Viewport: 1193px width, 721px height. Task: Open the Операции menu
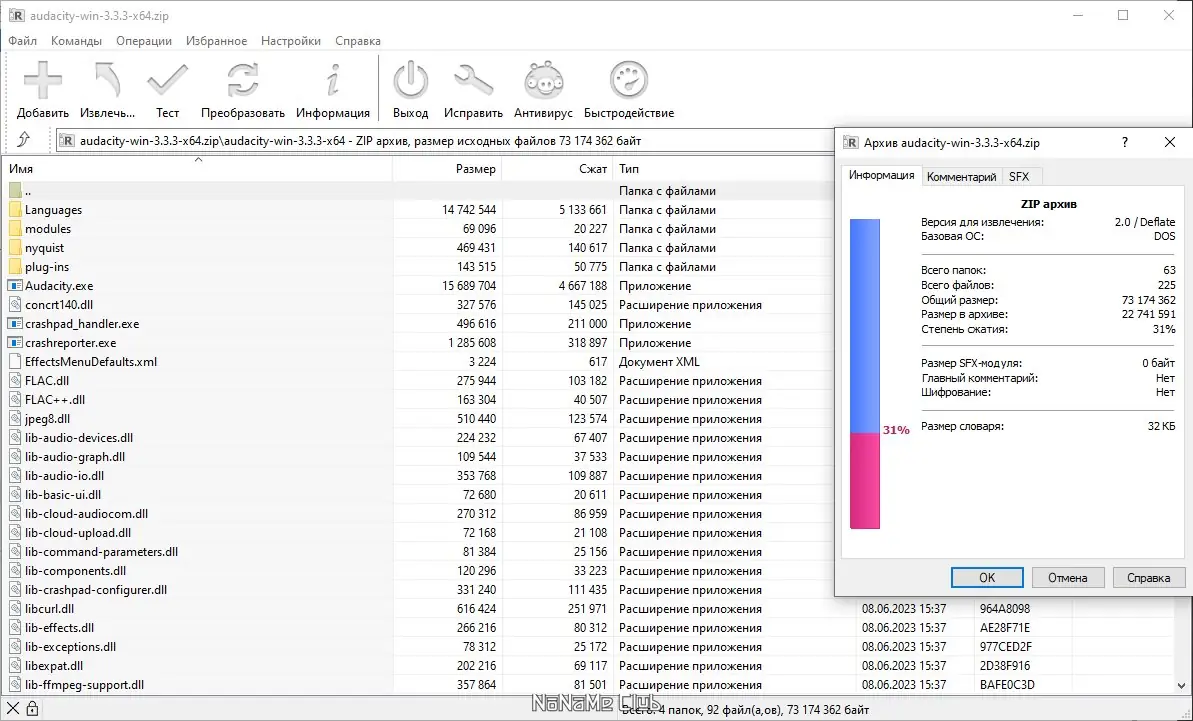144,41
